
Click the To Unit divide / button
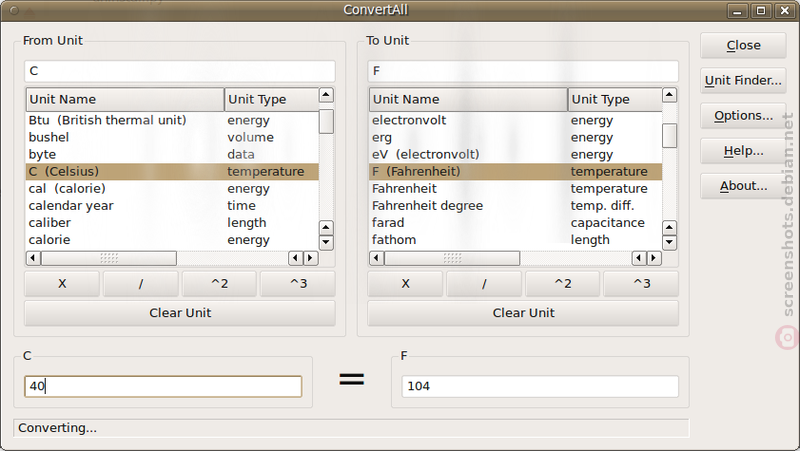(484, 284)
